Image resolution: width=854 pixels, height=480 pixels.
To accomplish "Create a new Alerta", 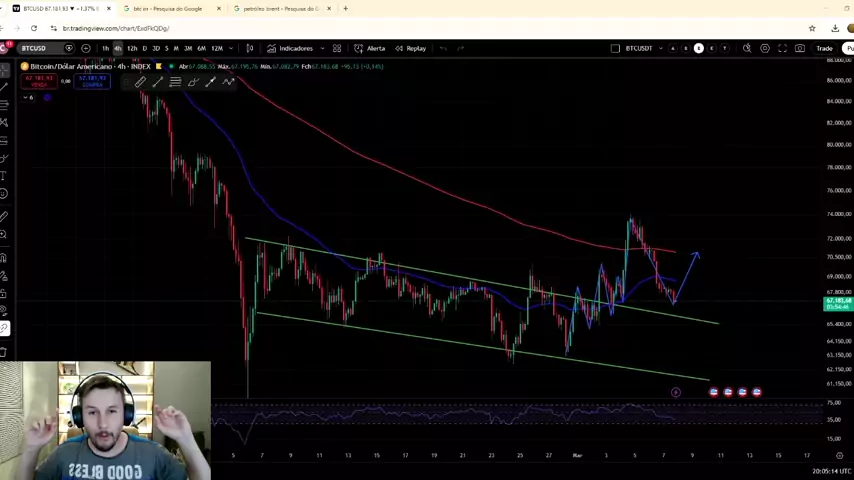I will (370, 48).
